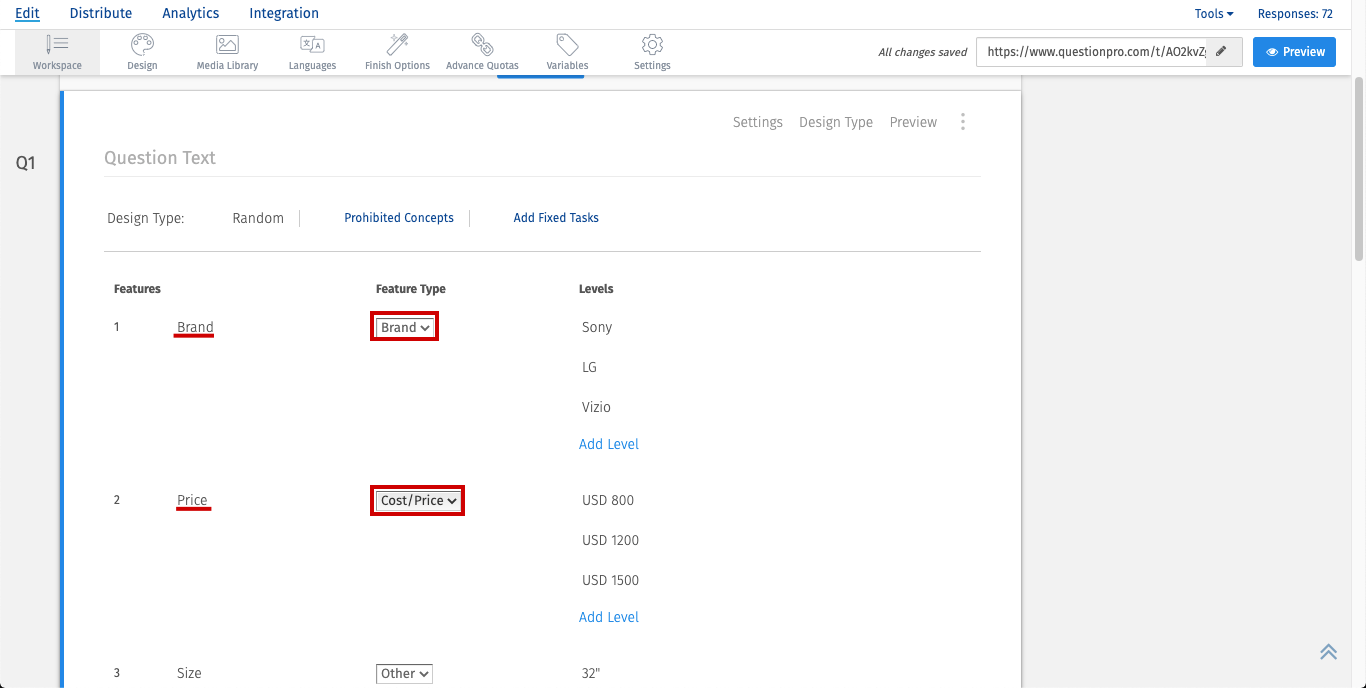Open the question Settings link

[x=758, y=122]
